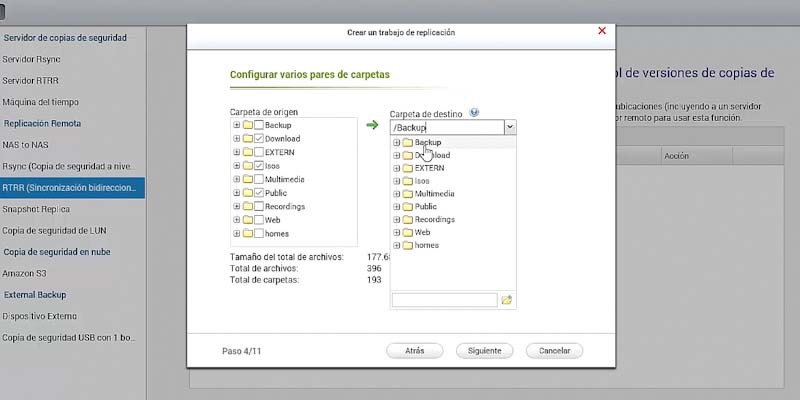Screen dimensions: 800x400
Task: Expand Multimedia in source folder tree
Action: (x=237, y=180)
